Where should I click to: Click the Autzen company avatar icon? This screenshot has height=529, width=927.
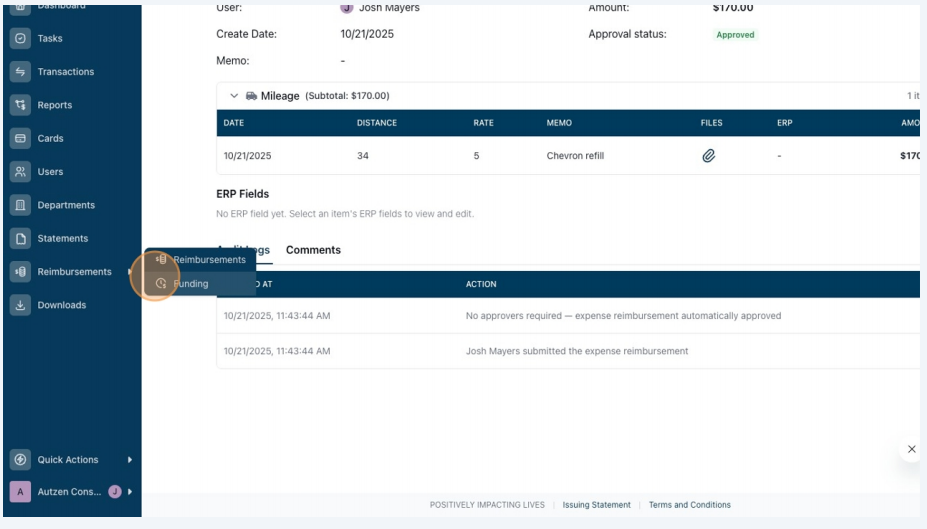(x=20, y=492)
